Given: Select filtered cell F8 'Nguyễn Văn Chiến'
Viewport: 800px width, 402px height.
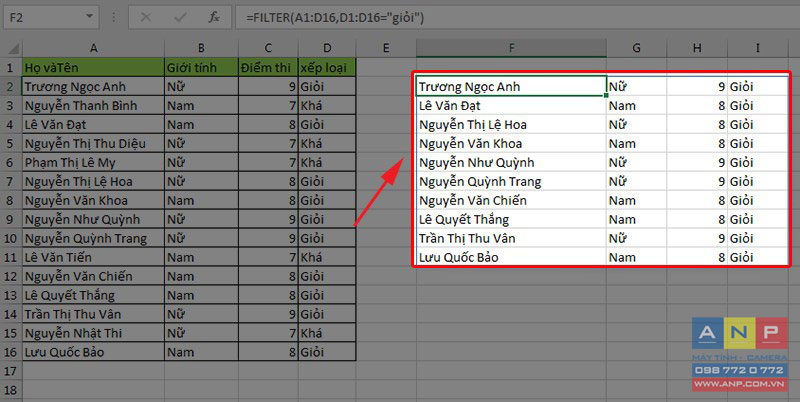Looking at the screenshot, I should 511,200.
